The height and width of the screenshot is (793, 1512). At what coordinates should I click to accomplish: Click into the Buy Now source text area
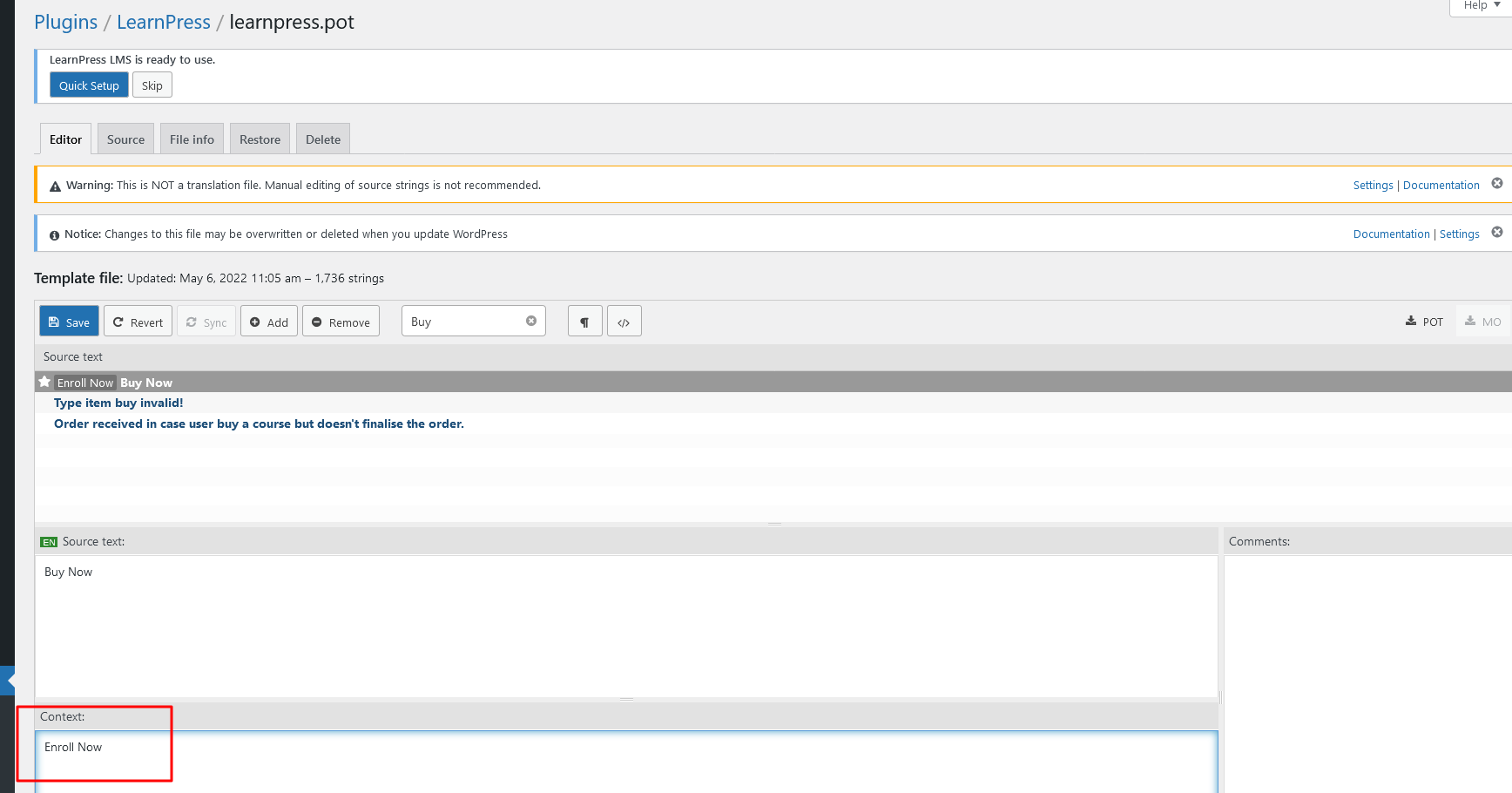point(626,626)
